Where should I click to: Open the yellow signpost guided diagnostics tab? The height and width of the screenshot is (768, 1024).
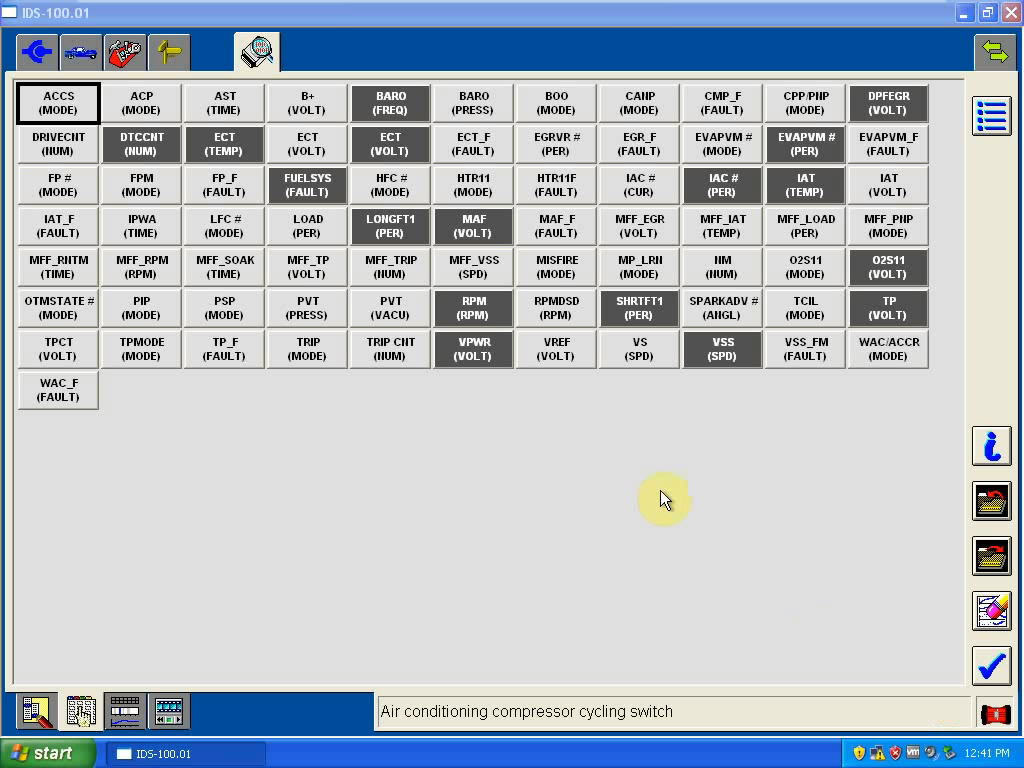pyautogui.click(x=169, y=52)
